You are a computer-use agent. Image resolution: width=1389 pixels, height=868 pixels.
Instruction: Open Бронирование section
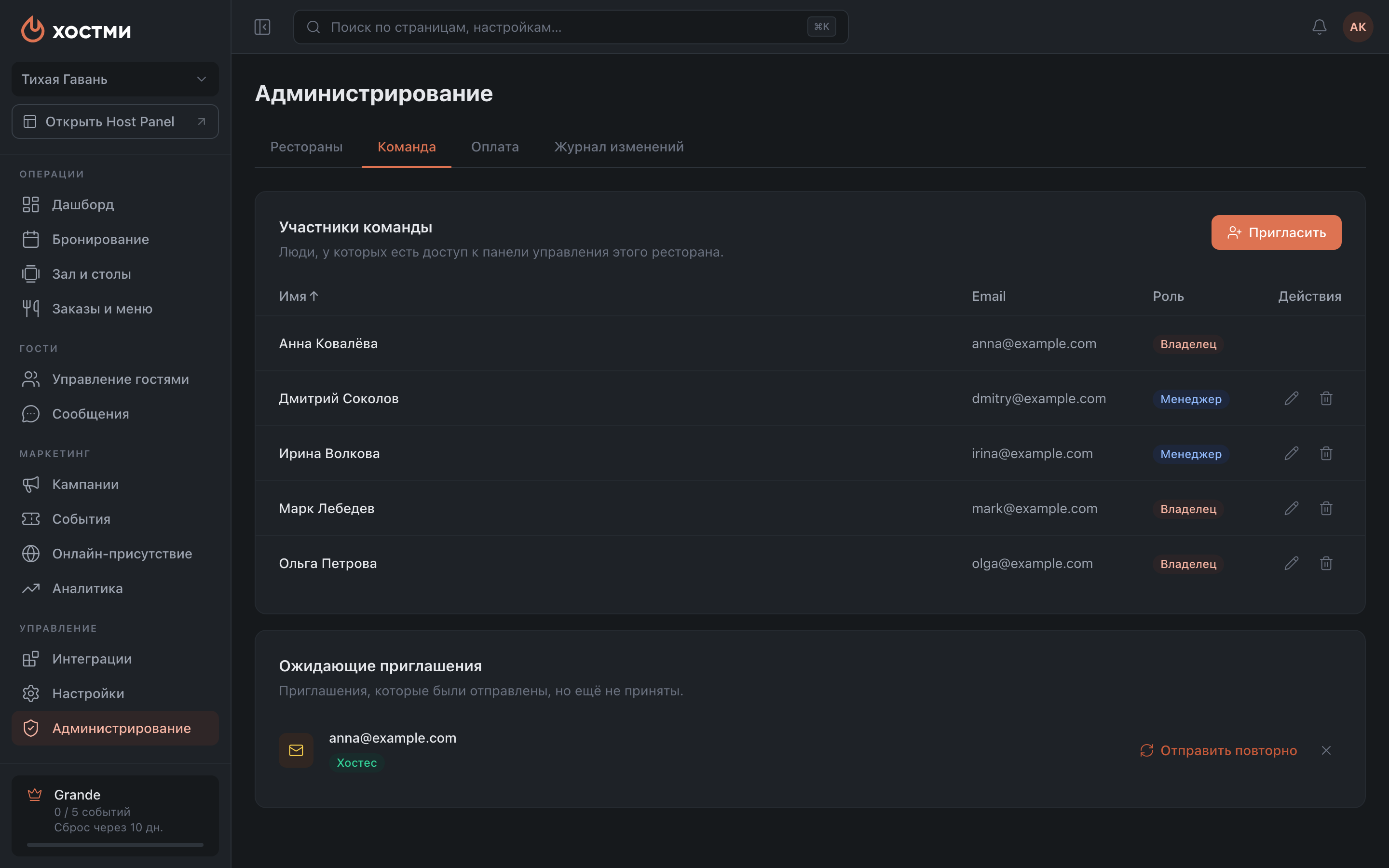click(115, 239)
